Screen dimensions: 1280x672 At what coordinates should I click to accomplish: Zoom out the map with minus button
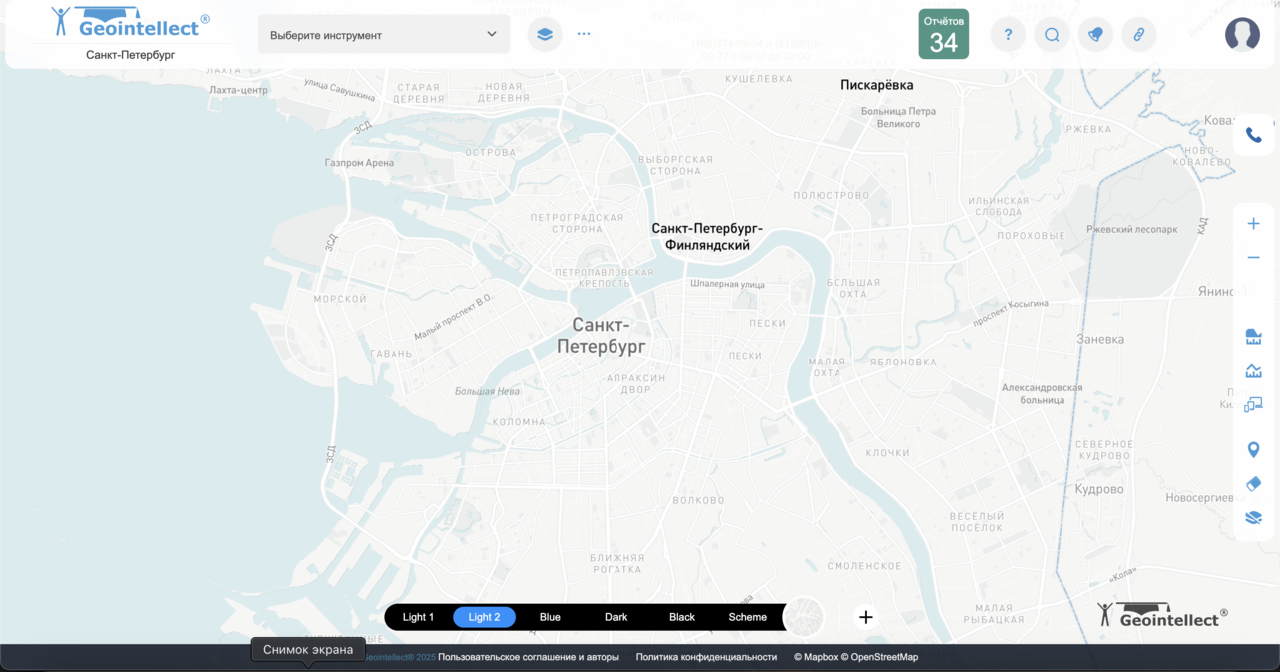tap(1253, 258)
